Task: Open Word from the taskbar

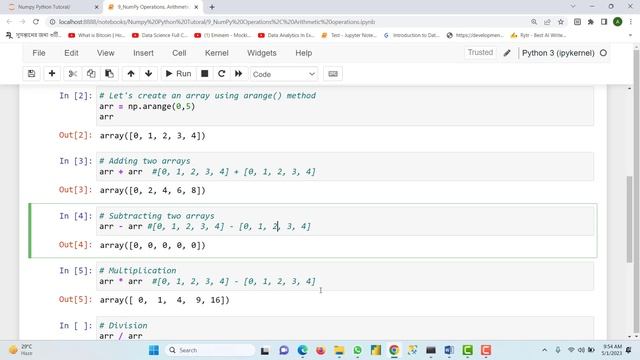Action: coord(449,350)
